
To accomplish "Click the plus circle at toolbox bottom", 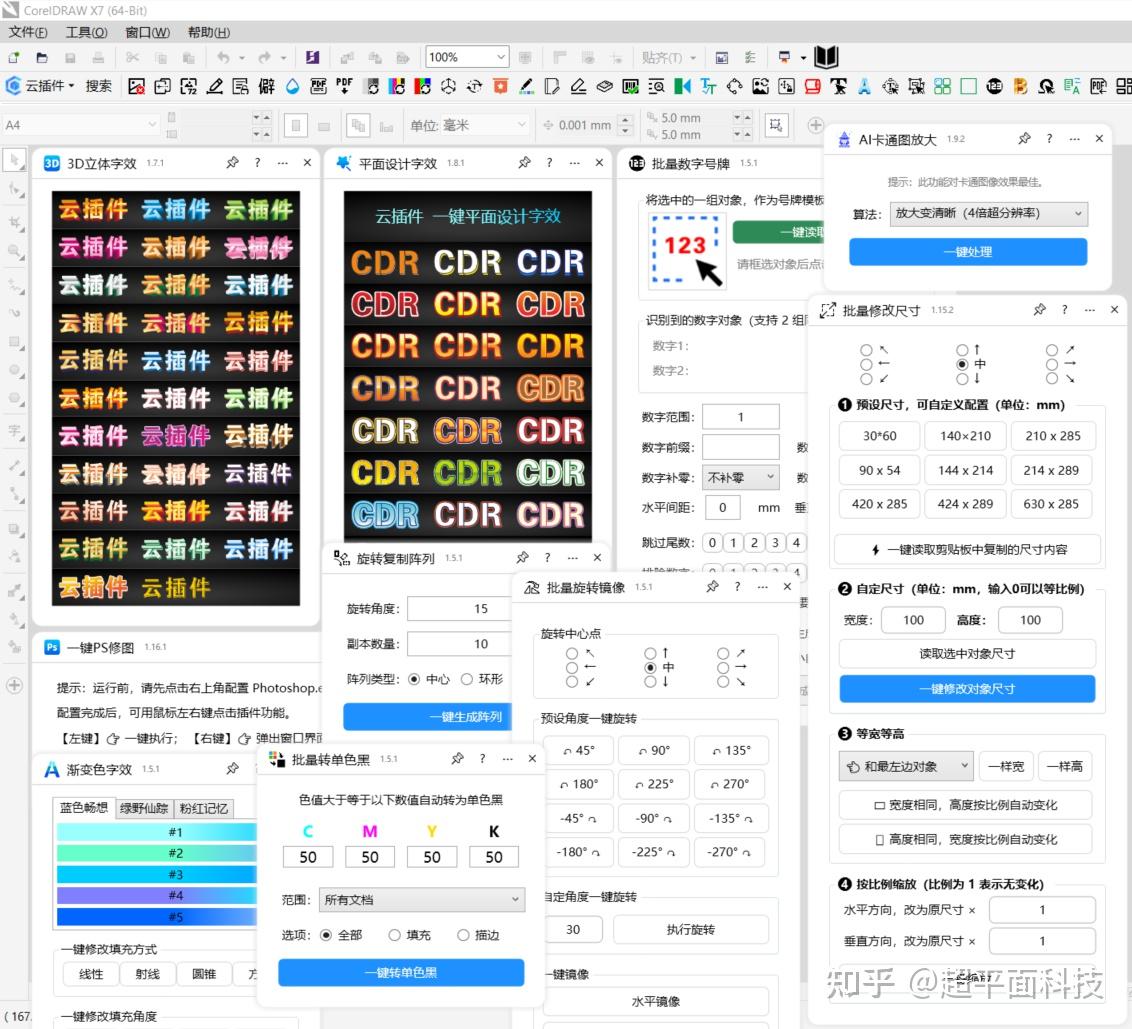I will pyautogui.click(x=14, y=685).
